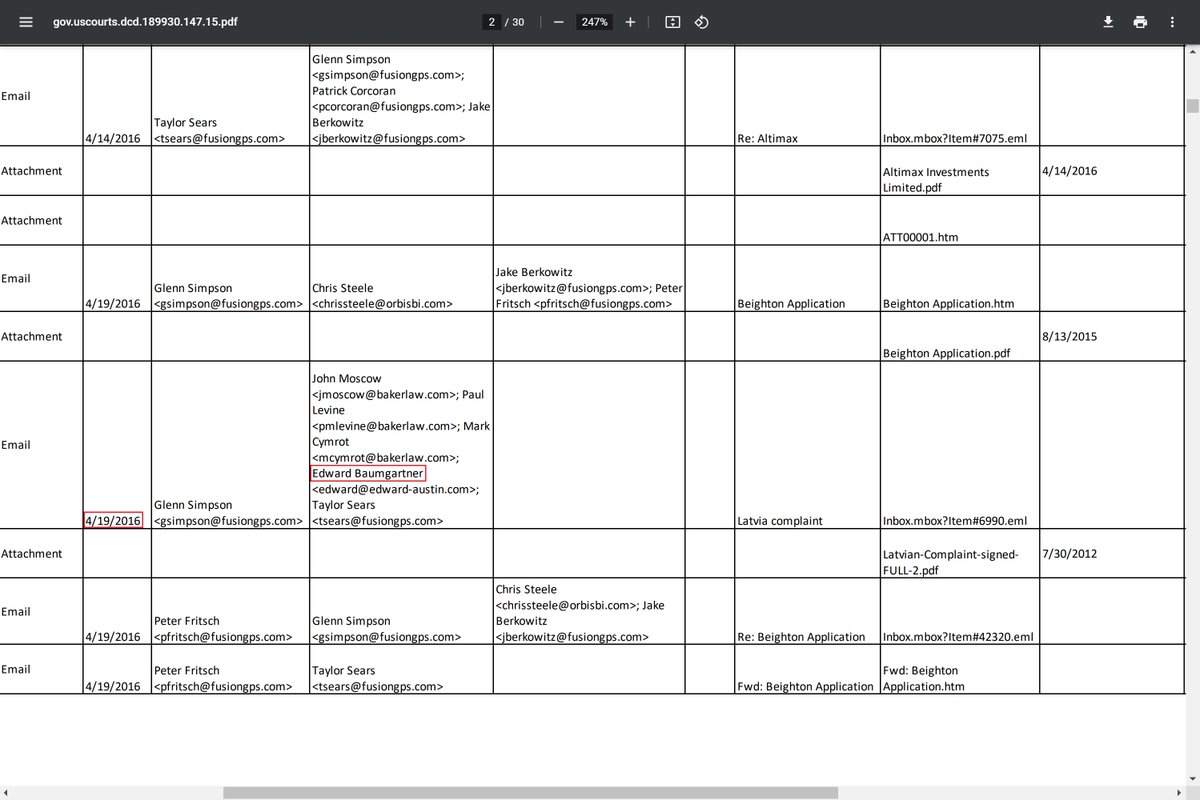Screen dimensions: 1200x800
Task: Click 'John Moscow' recipient name
Action: click(346, 379)
